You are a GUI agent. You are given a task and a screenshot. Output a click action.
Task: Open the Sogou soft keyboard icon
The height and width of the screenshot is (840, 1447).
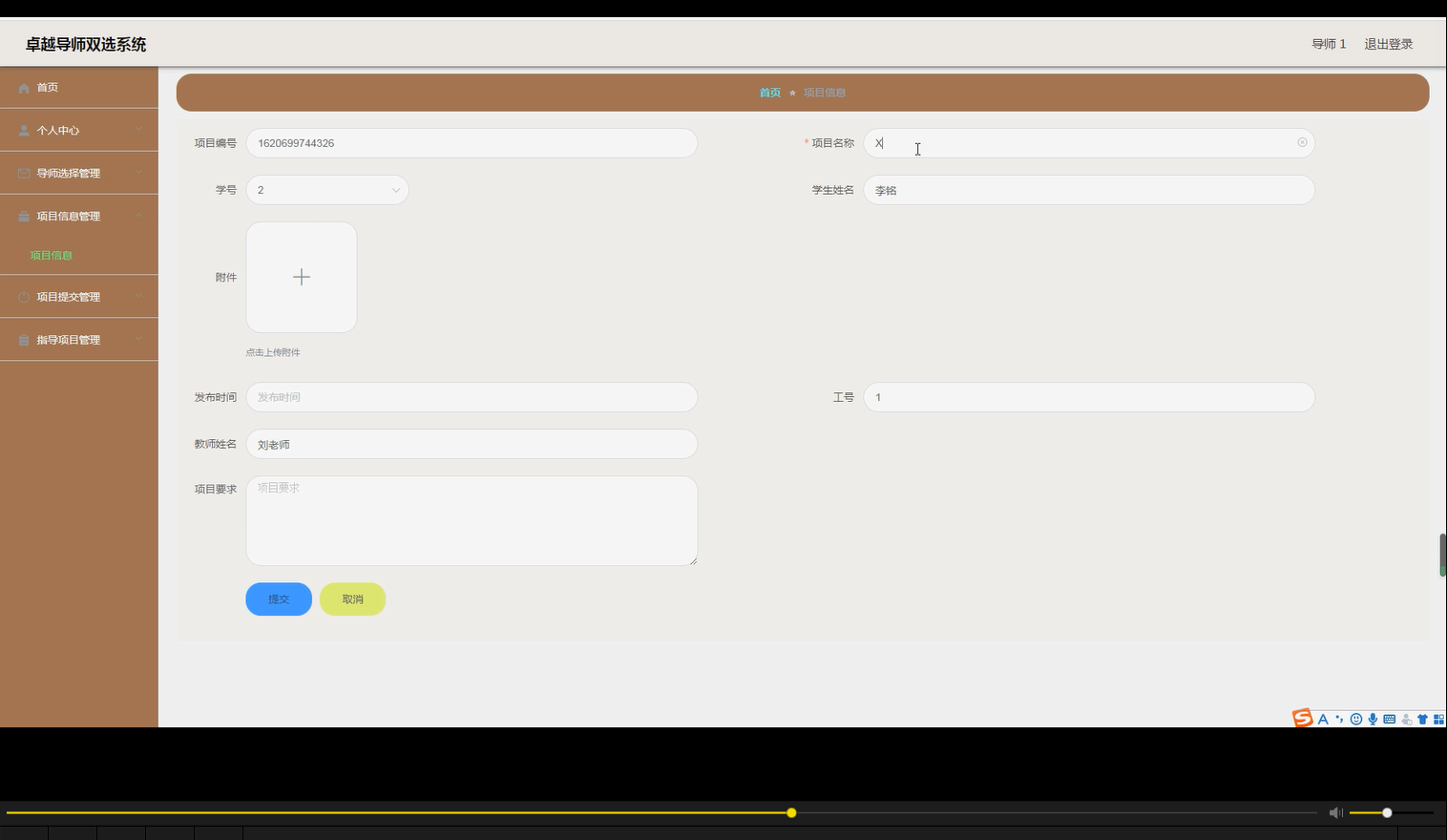[1389, 719]
